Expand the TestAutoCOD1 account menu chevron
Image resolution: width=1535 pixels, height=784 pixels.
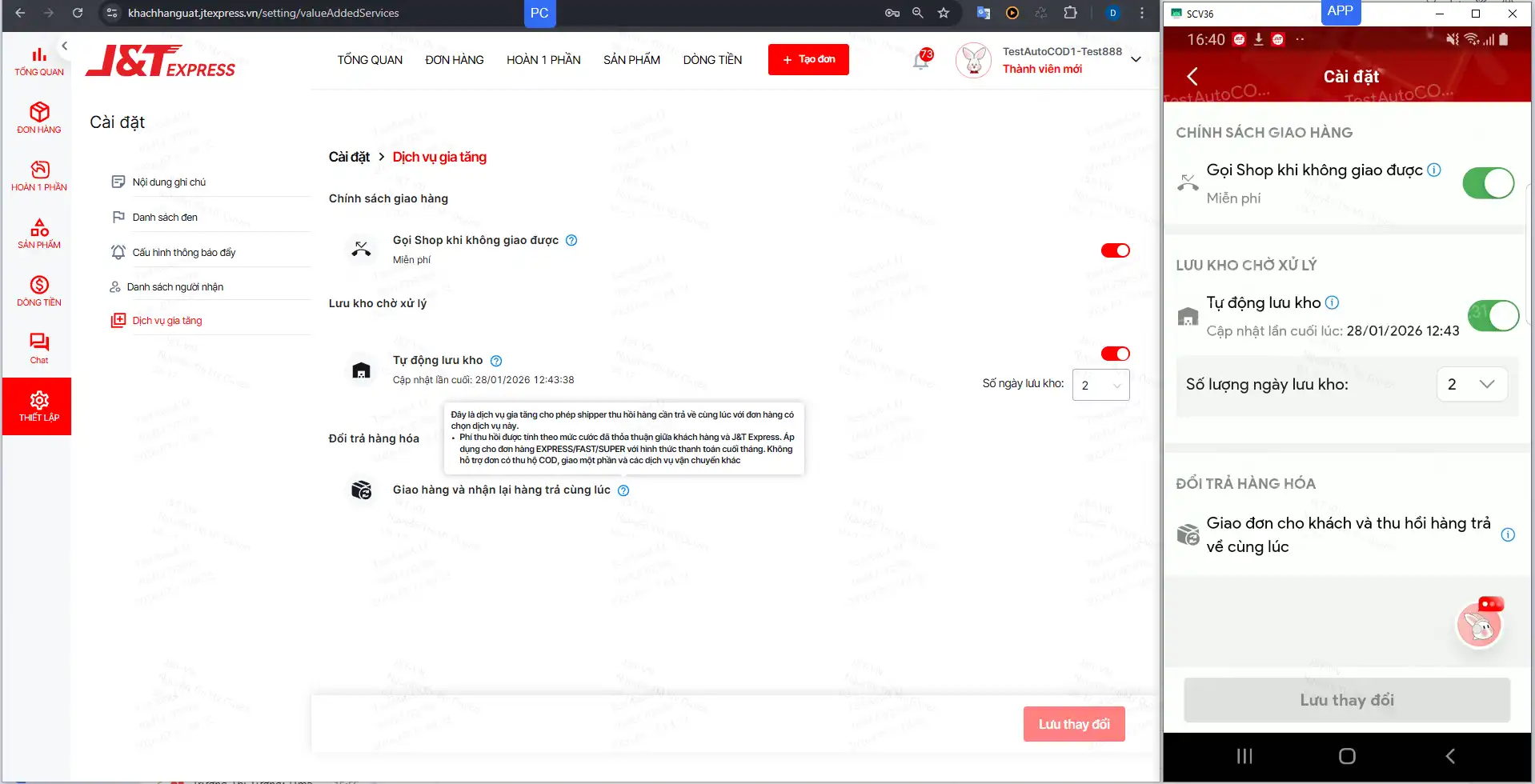[x=1136, y=59]
